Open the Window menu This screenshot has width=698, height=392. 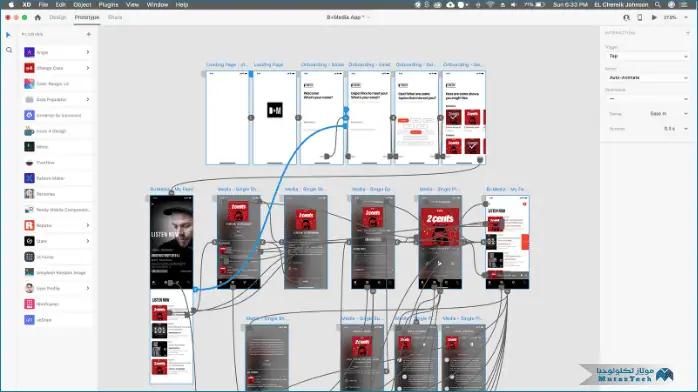[157, 4]
